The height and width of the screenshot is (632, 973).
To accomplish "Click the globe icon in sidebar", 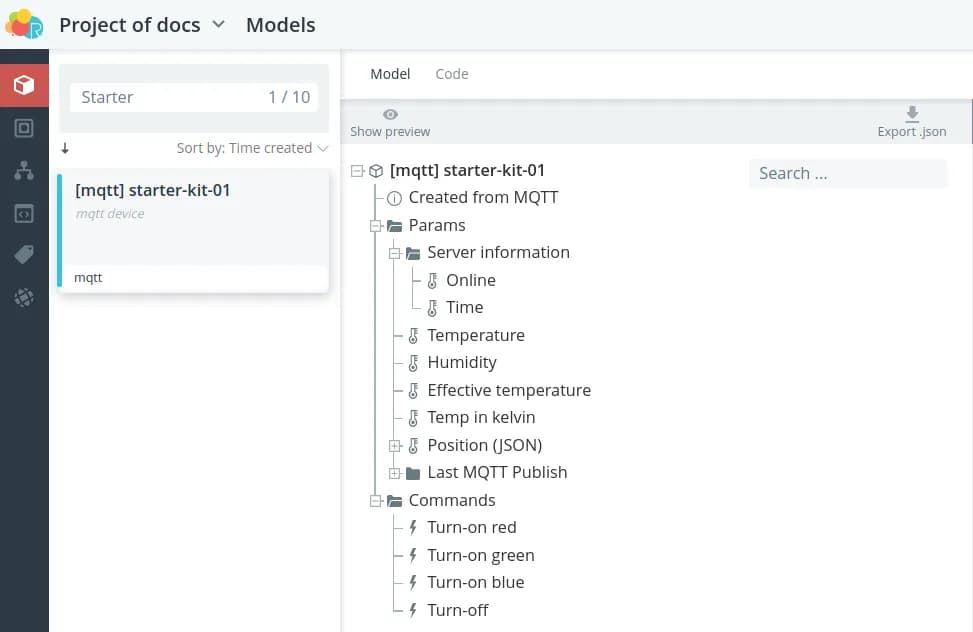I will pyautogui.click(x=24, y=297).
